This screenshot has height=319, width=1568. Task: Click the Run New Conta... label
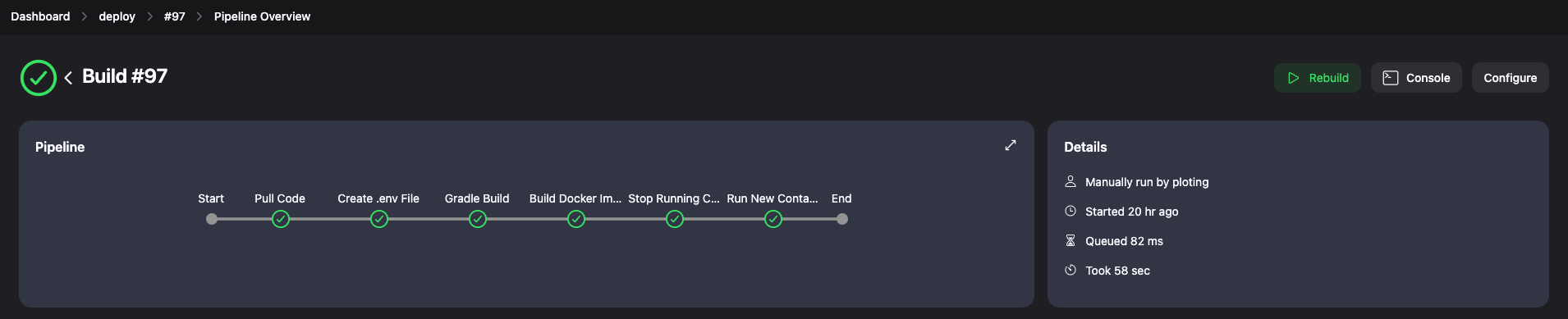point(773,198)
